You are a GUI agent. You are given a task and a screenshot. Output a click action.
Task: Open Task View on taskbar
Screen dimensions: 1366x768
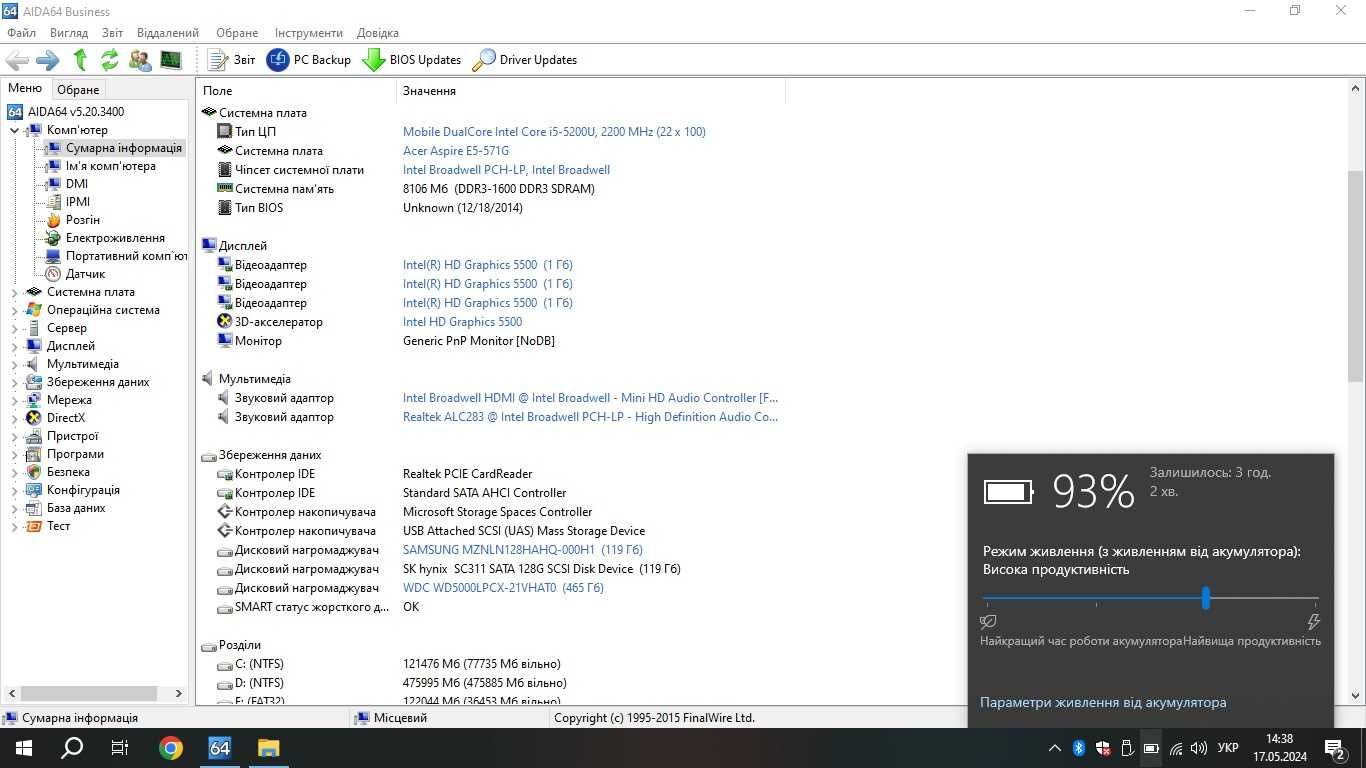[x=120, y=747]
